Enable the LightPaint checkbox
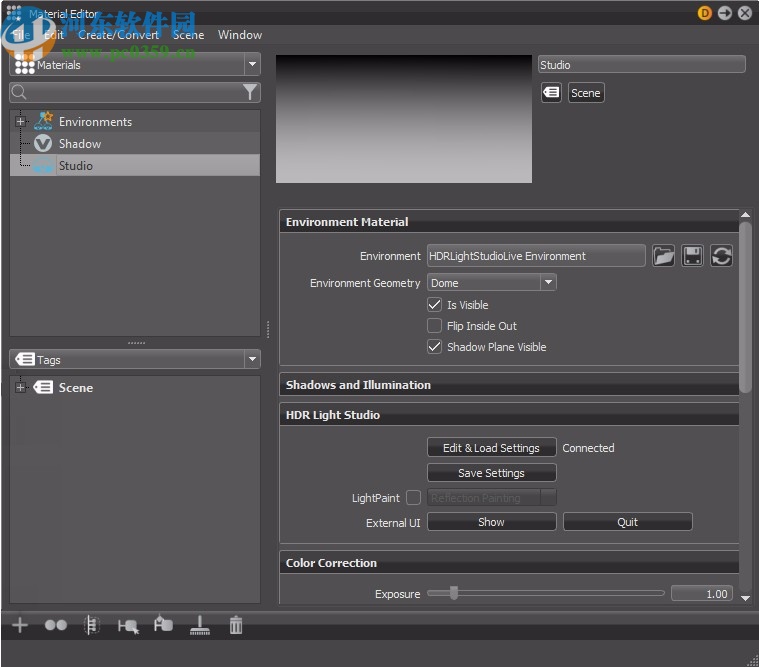 (x=413, y=498)
